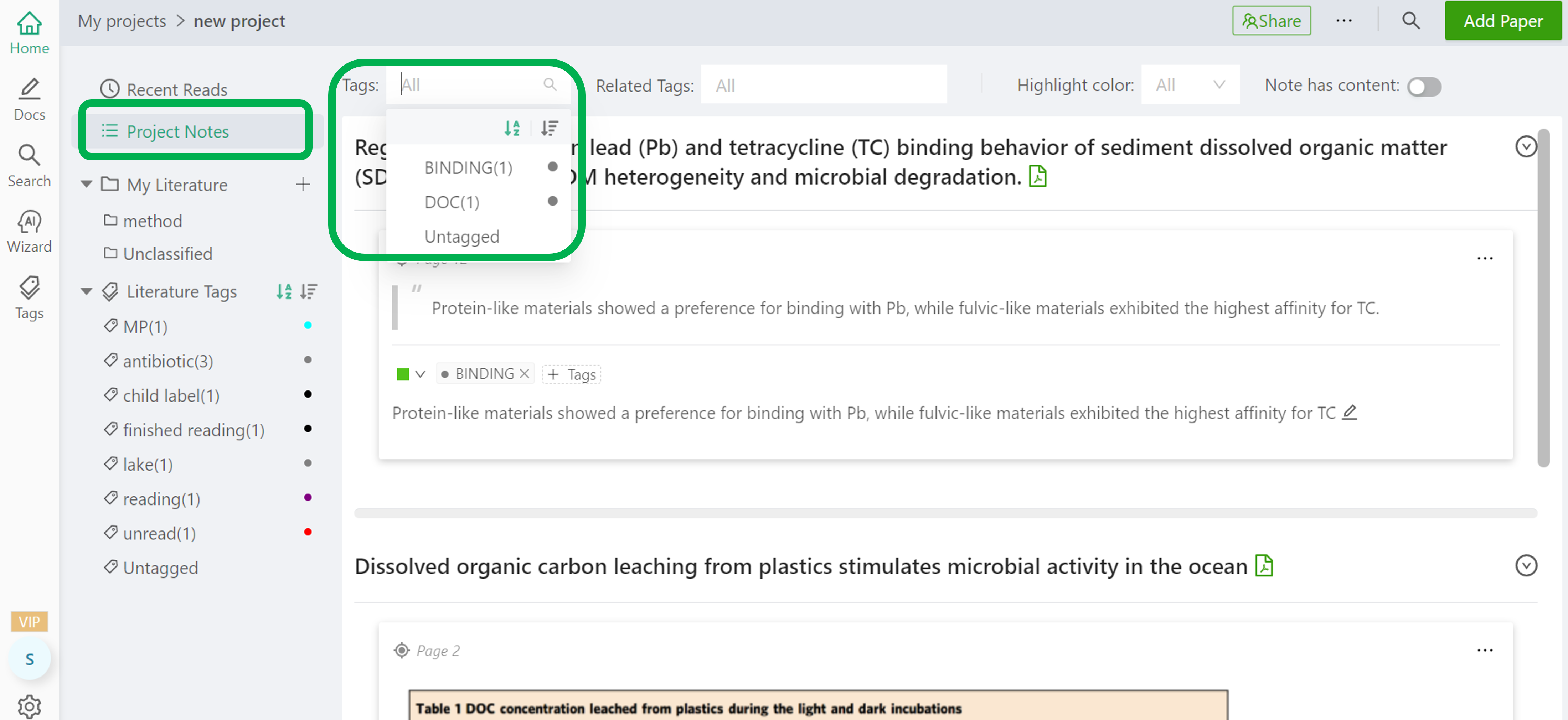Open Highlight color dropdown

(x=1190, y=84)
